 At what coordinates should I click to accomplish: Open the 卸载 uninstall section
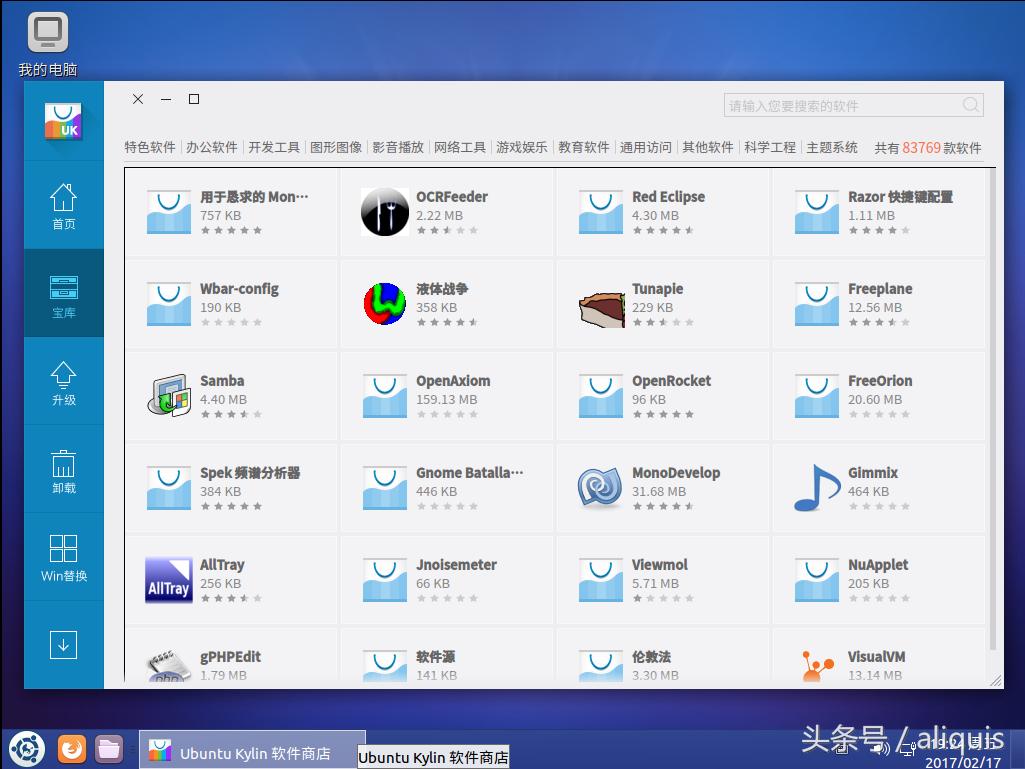(x=63, y=469)
